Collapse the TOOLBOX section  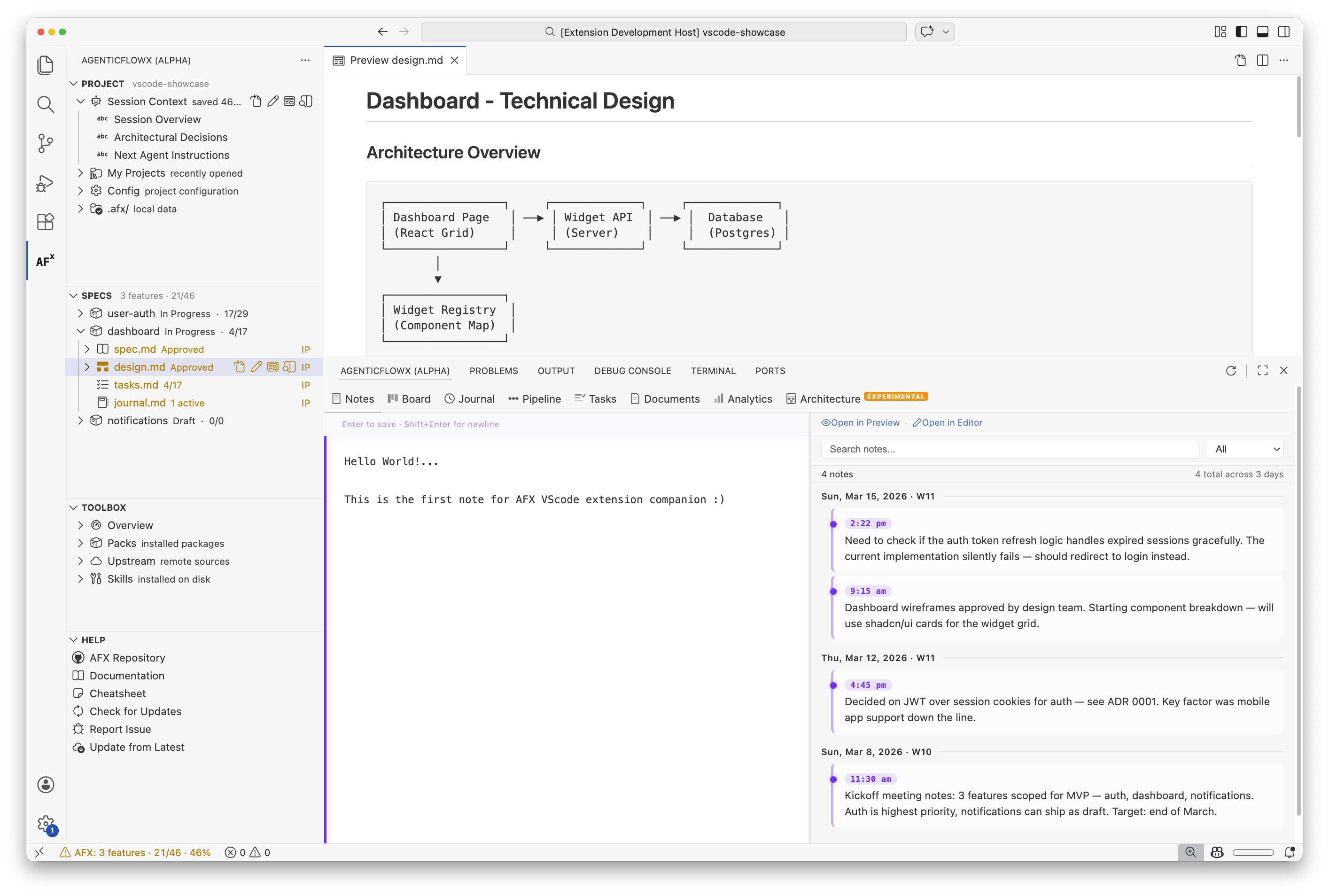pos(74,507)
